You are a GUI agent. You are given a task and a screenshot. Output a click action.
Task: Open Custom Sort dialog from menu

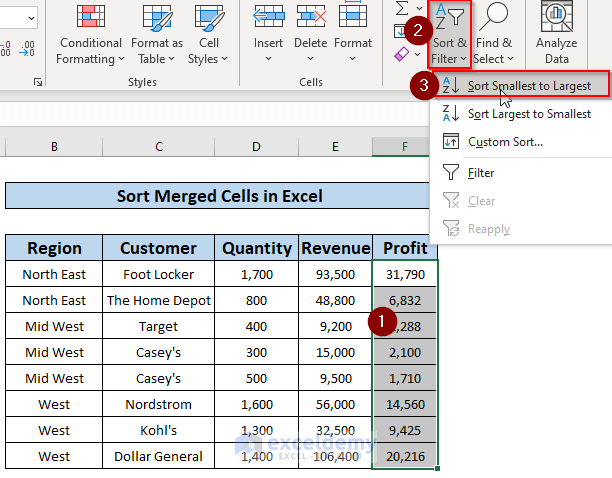click(505, 142)
